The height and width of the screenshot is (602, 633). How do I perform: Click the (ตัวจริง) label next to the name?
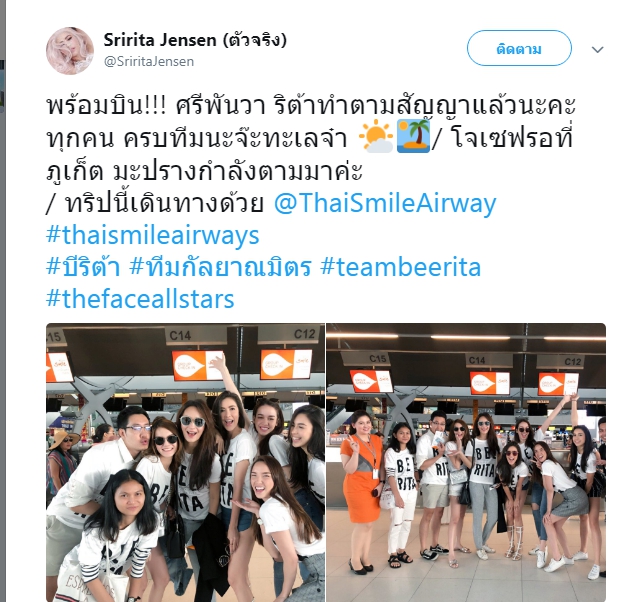(254, 40)
